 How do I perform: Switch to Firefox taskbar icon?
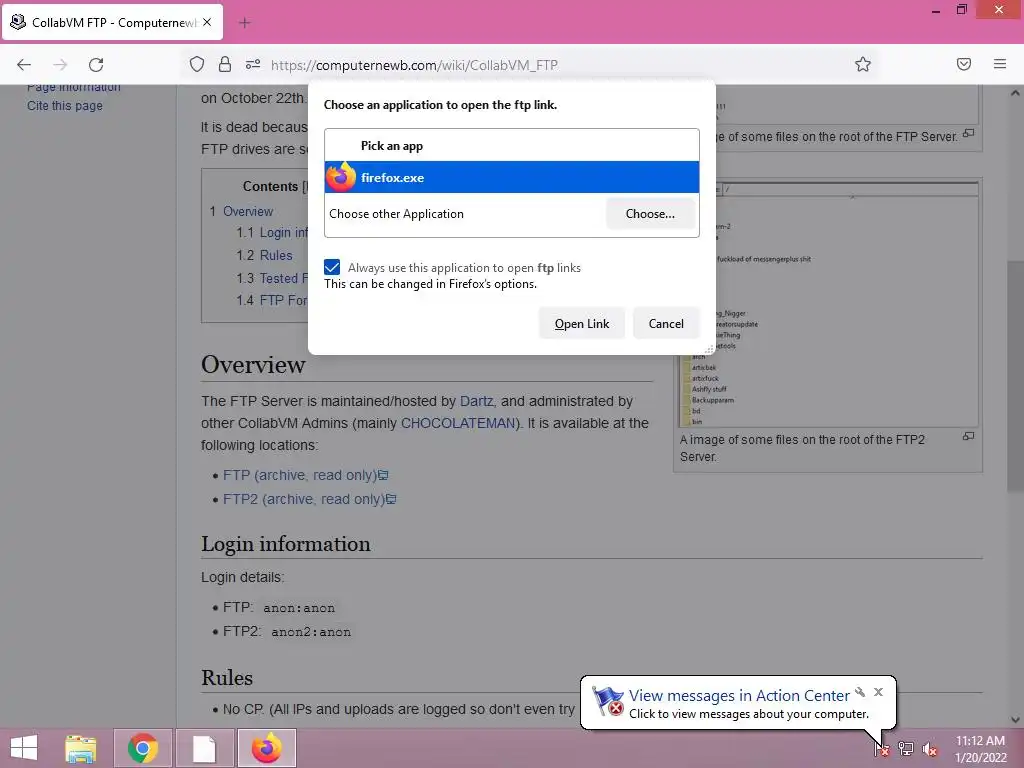[266, 748]
